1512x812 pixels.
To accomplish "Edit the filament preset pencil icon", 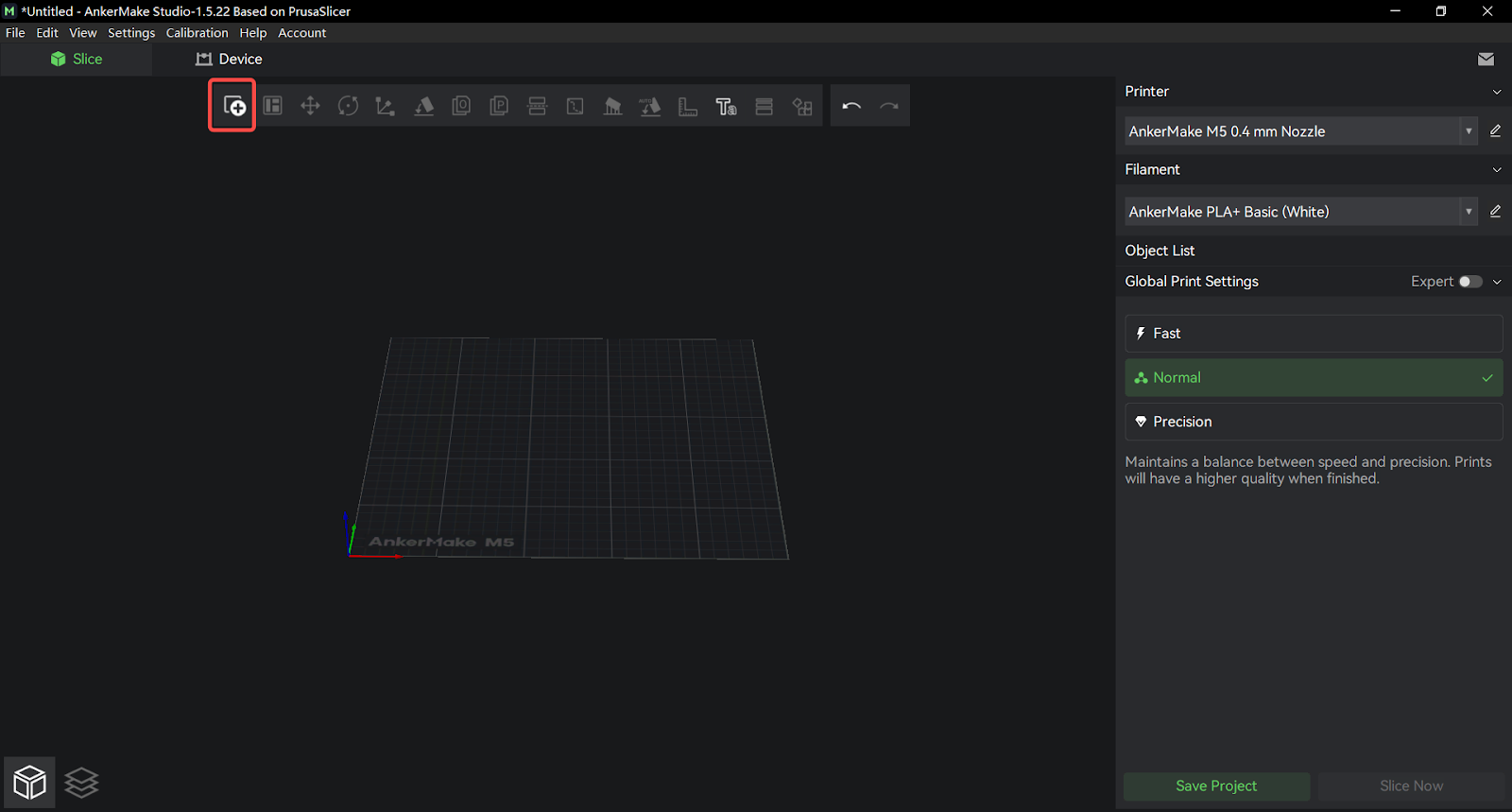I will click(x=1495, y=211).
